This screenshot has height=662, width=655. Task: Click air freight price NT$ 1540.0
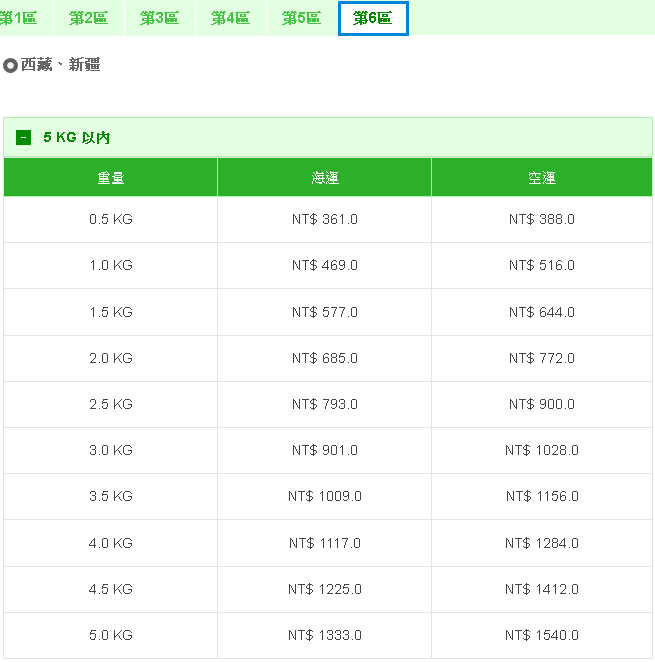[541, 635]
